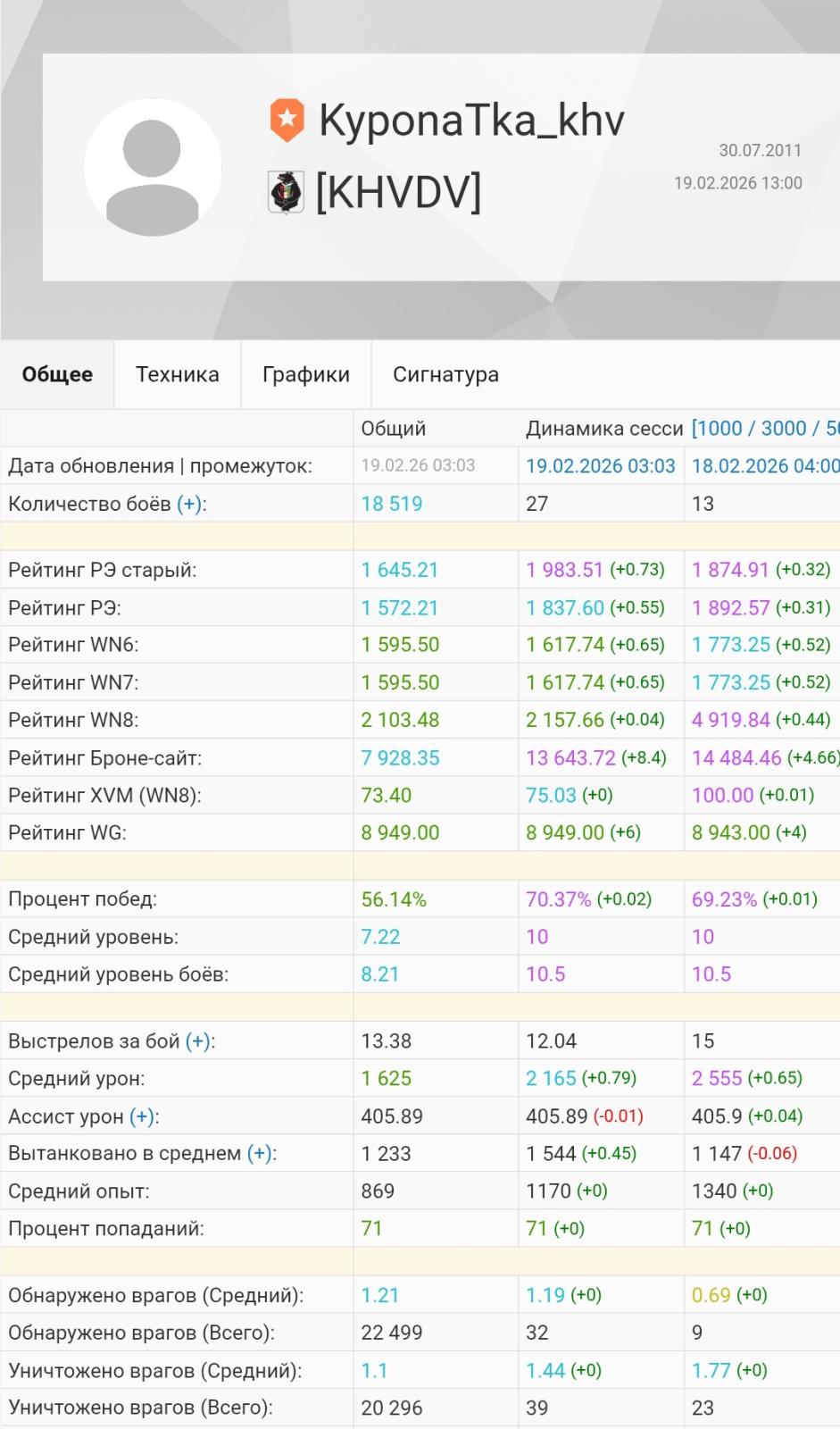Expand the plus next to Выстрелов за бой
Viewport: 840px width, 1429px height.
[x=197, y=1041]
